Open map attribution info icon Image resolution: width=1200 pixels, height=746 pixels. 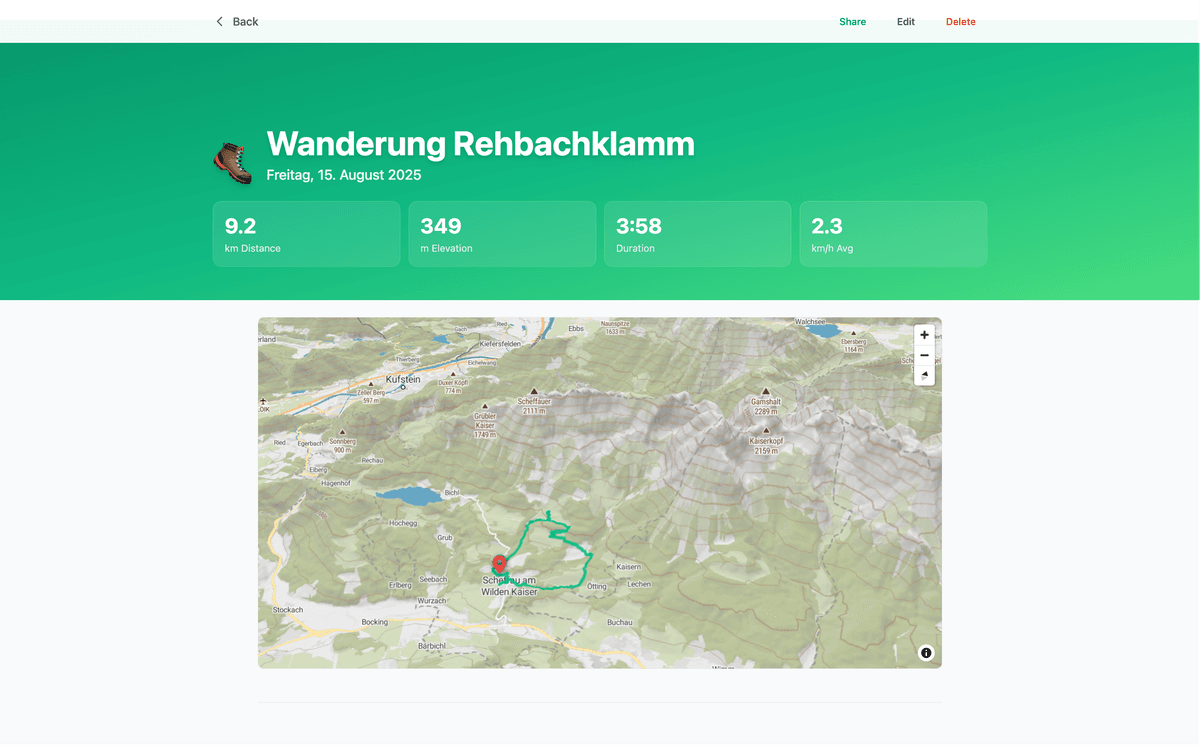click(926, 653)
